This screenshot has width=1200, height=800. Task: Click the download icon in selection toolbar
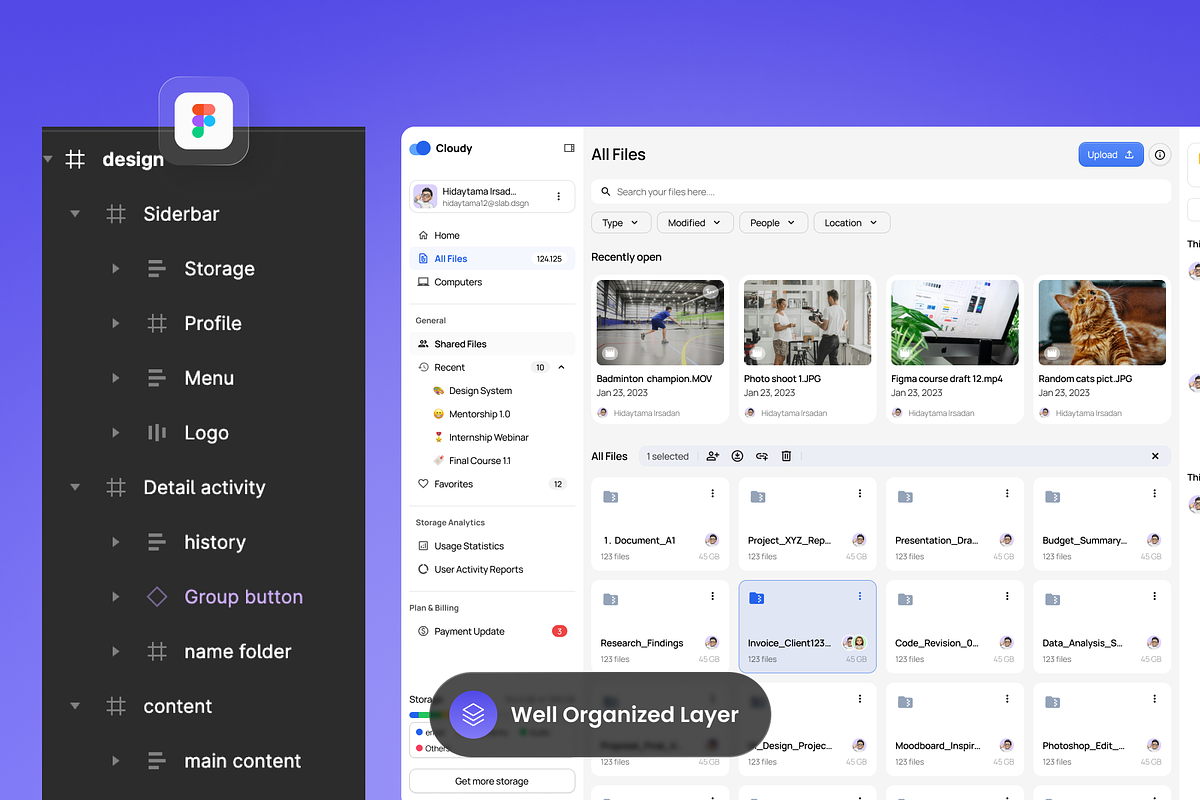(737, 456)
